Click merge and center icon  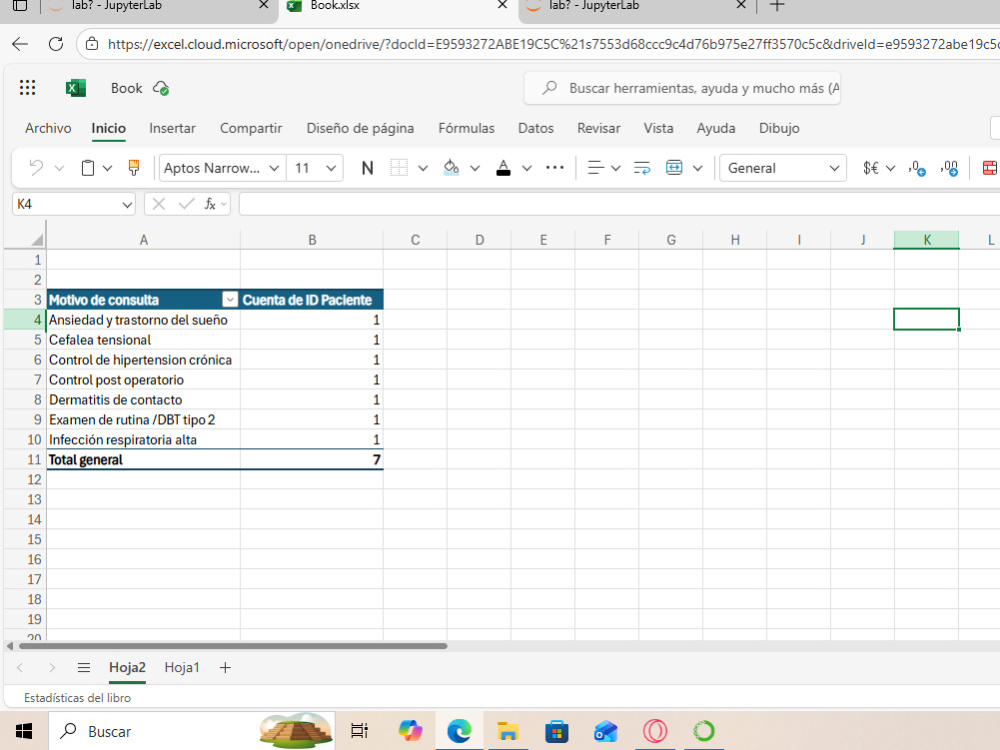(x=674, y=168)
